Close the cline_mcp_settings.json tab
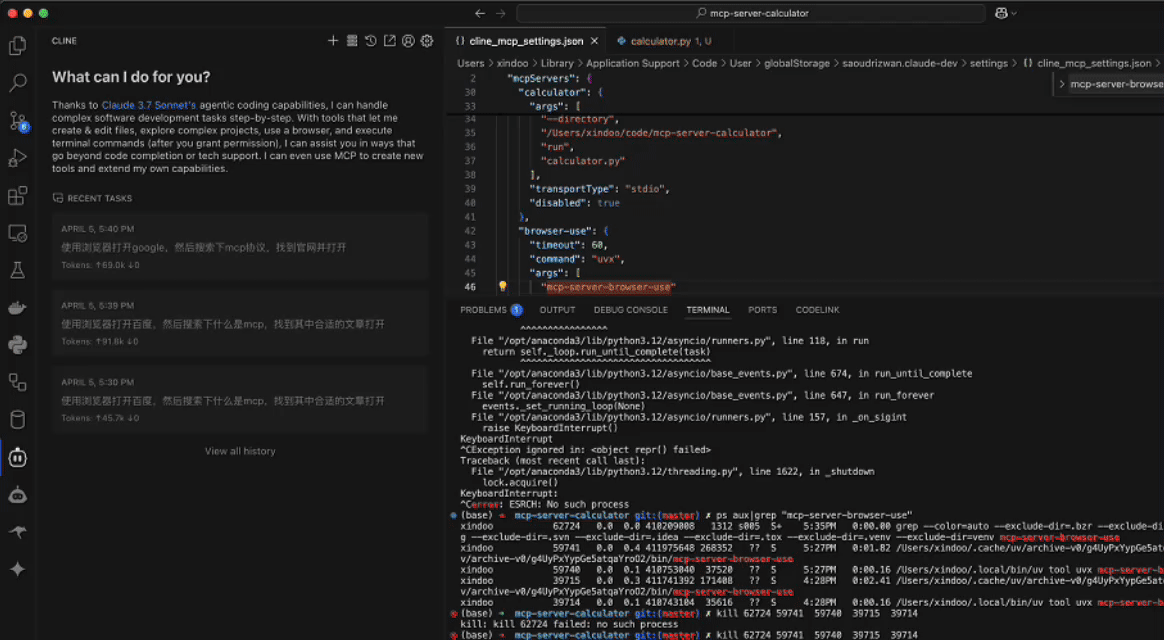The width and height of the screenshot is (1164, 640). point(594,42)
